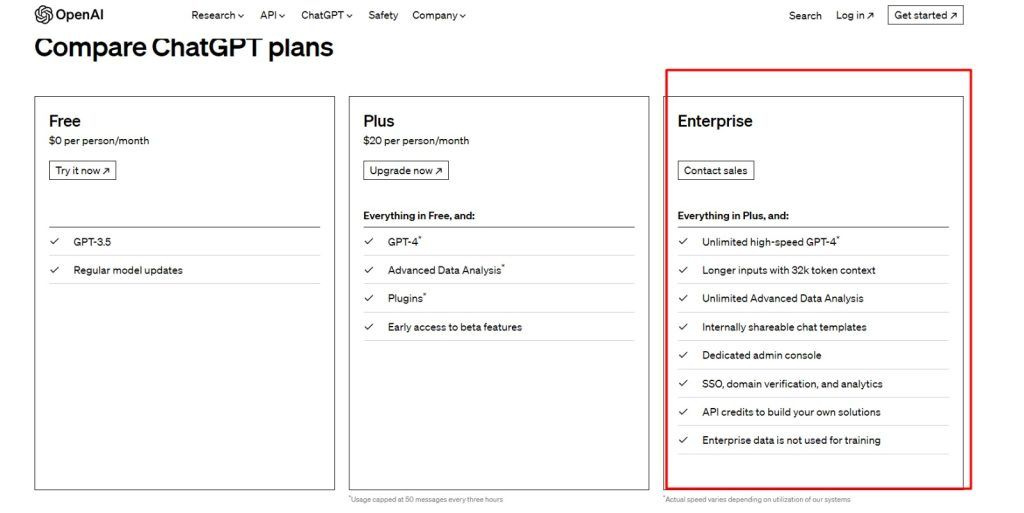1024x513 pixels.
Task: Click the Advanced Data Analysis feature in Plus
Action: 498,270
